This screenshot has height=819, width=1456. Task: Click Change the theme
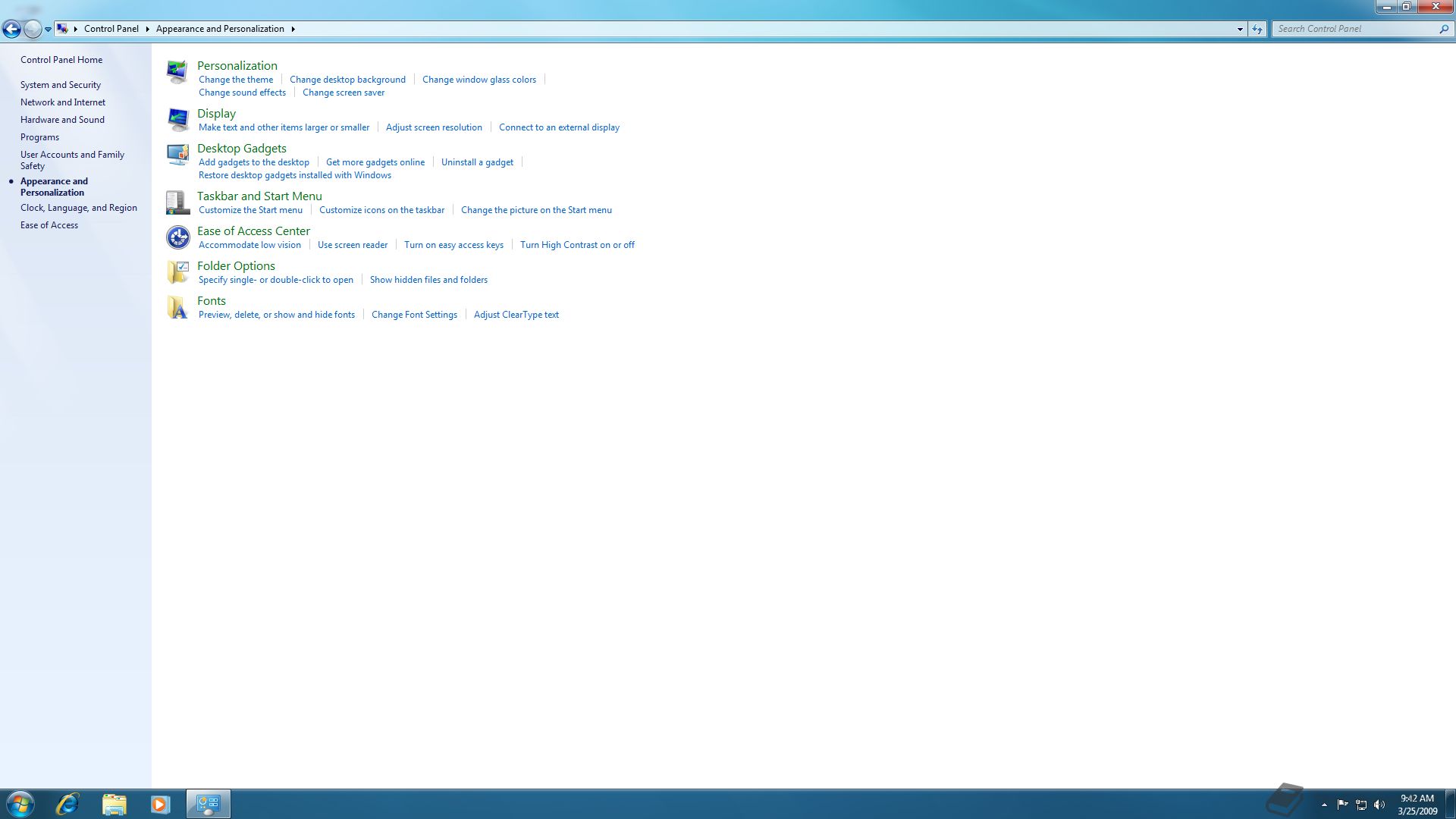click(236, 80)
